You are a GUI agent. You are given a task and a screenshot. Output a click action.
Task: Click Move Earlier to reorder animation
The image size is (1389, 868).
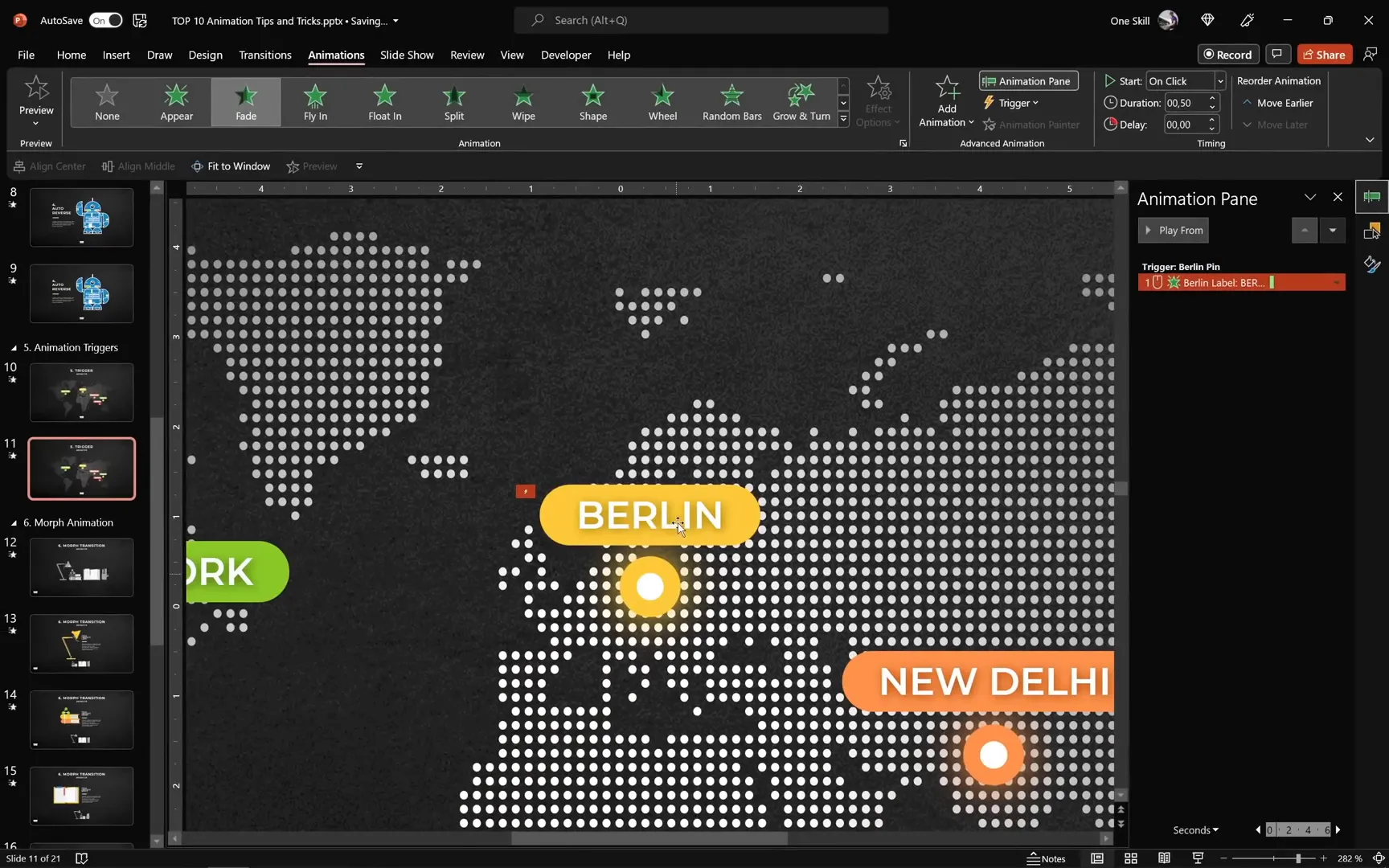(x=1277, y=103)
